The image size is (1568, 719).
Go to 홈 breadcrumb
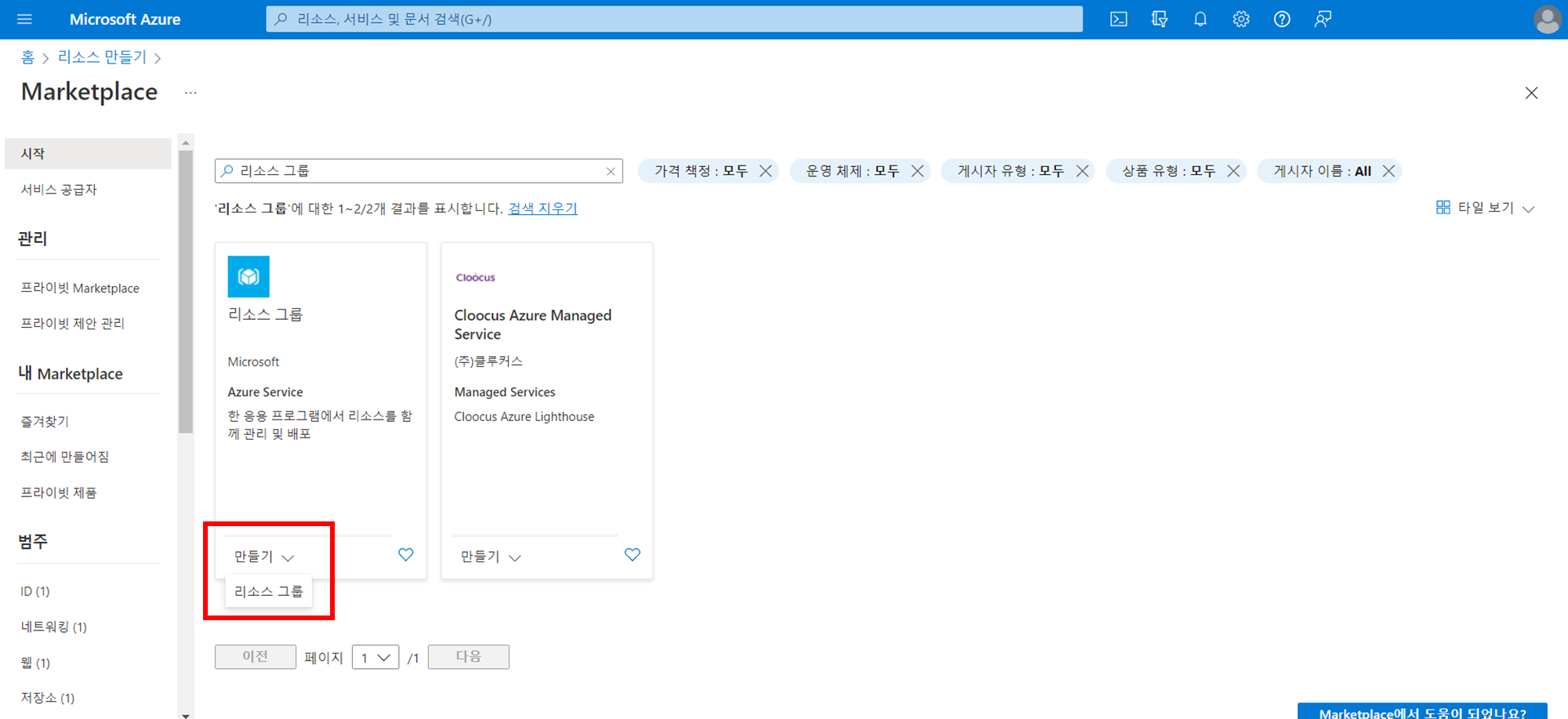pyautogui.click(x=27, y=57)
